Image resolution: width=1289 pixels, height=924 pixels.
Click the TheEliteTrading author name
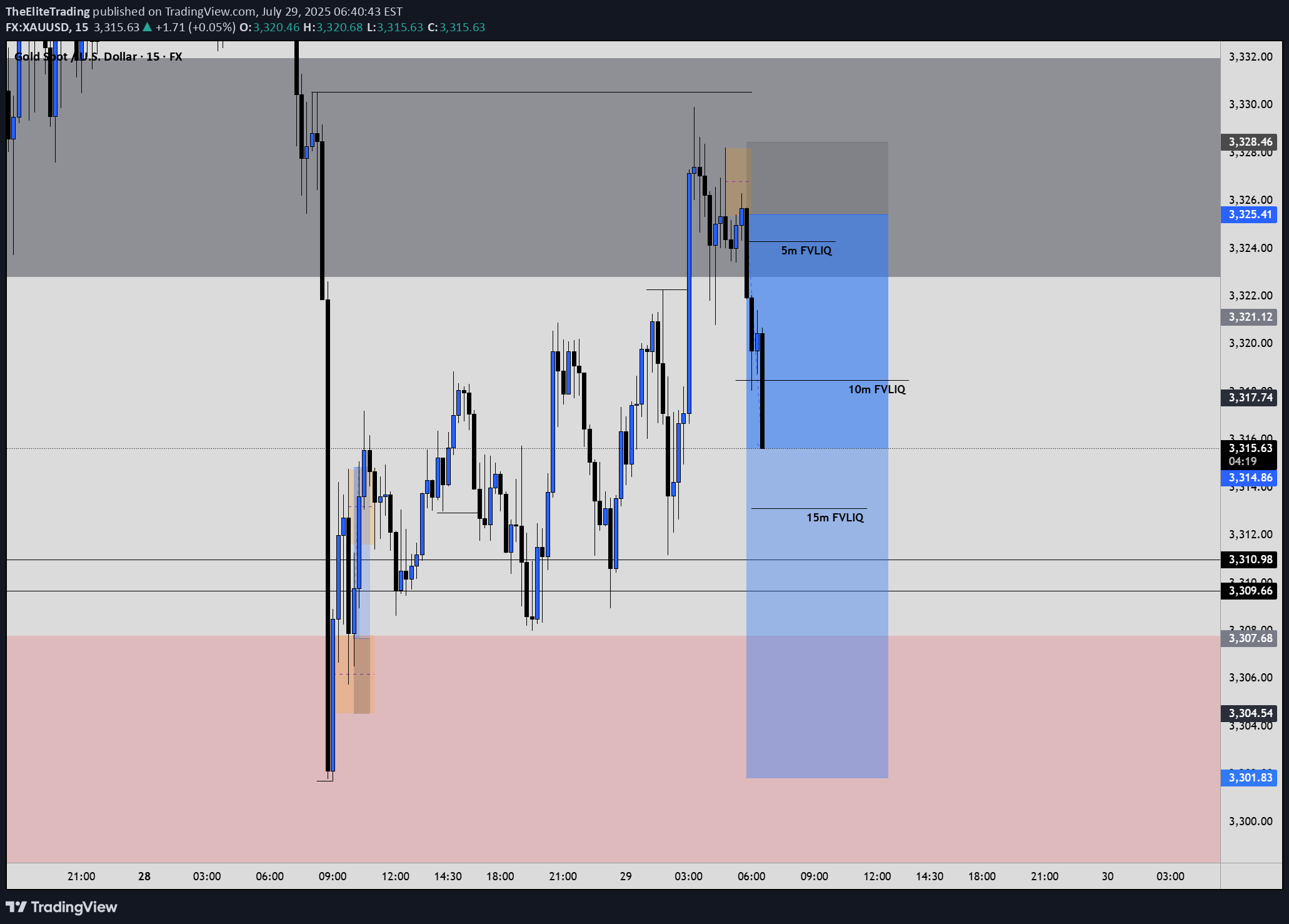(x=48, y=11)
